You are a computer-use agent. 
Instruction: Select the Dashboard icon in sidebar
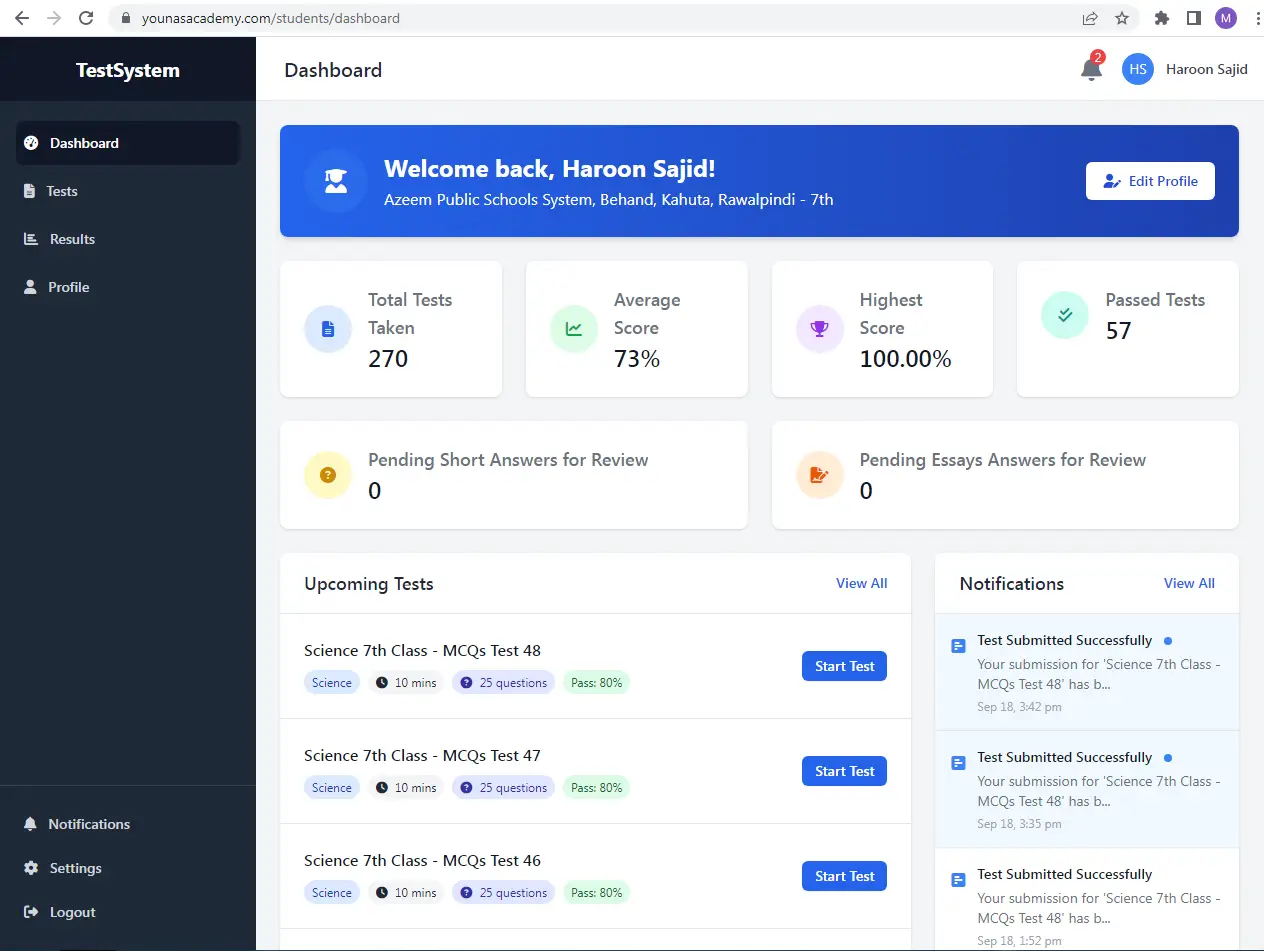coord(29,142)
